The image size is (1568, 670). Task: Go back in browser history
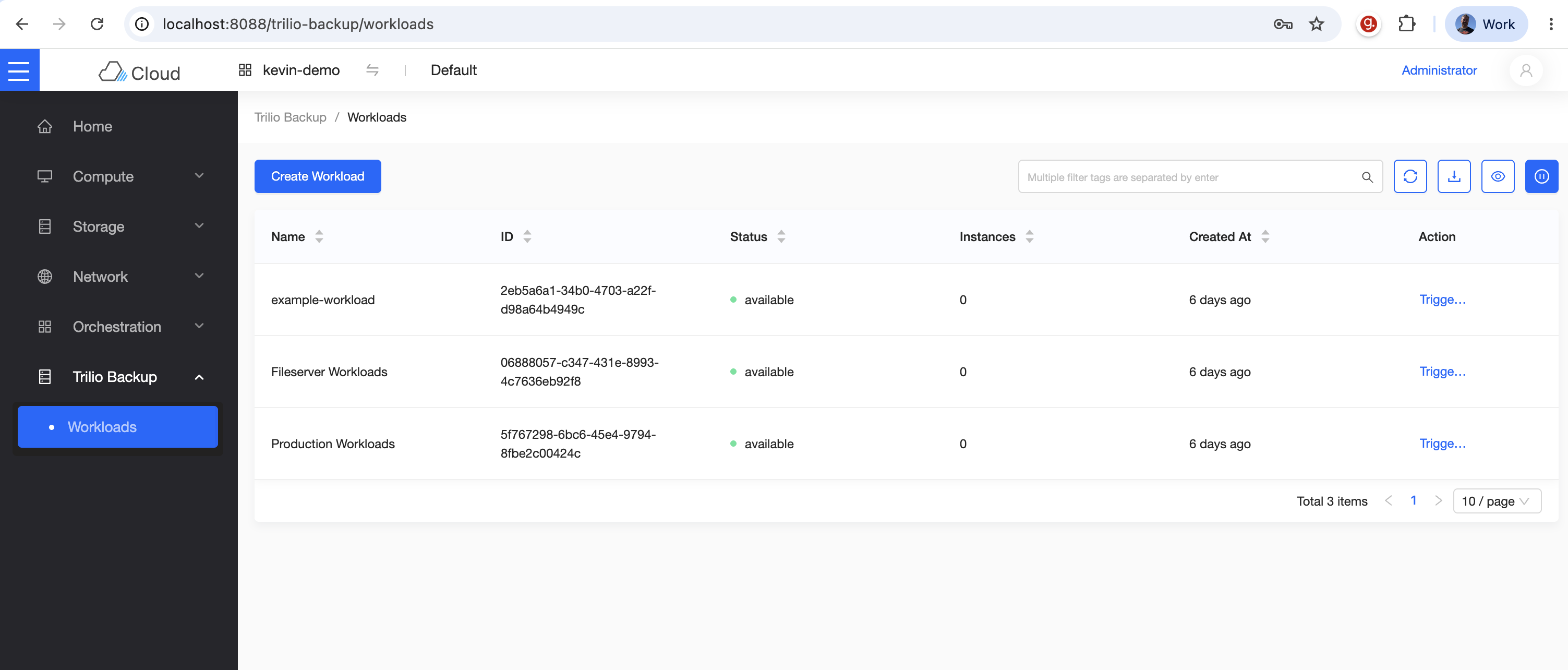point(22,24)
